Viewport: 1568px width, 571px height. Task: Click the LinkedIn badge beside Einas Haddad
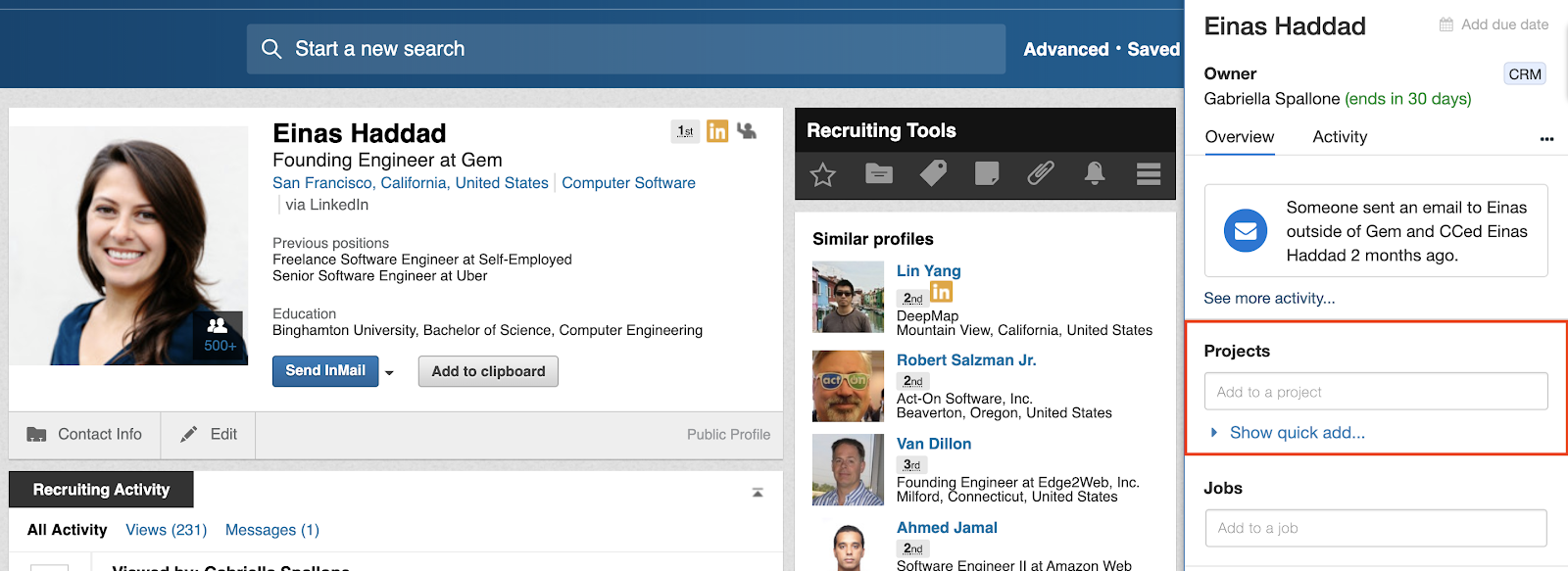pyautogui.click(x=717, y=131)
